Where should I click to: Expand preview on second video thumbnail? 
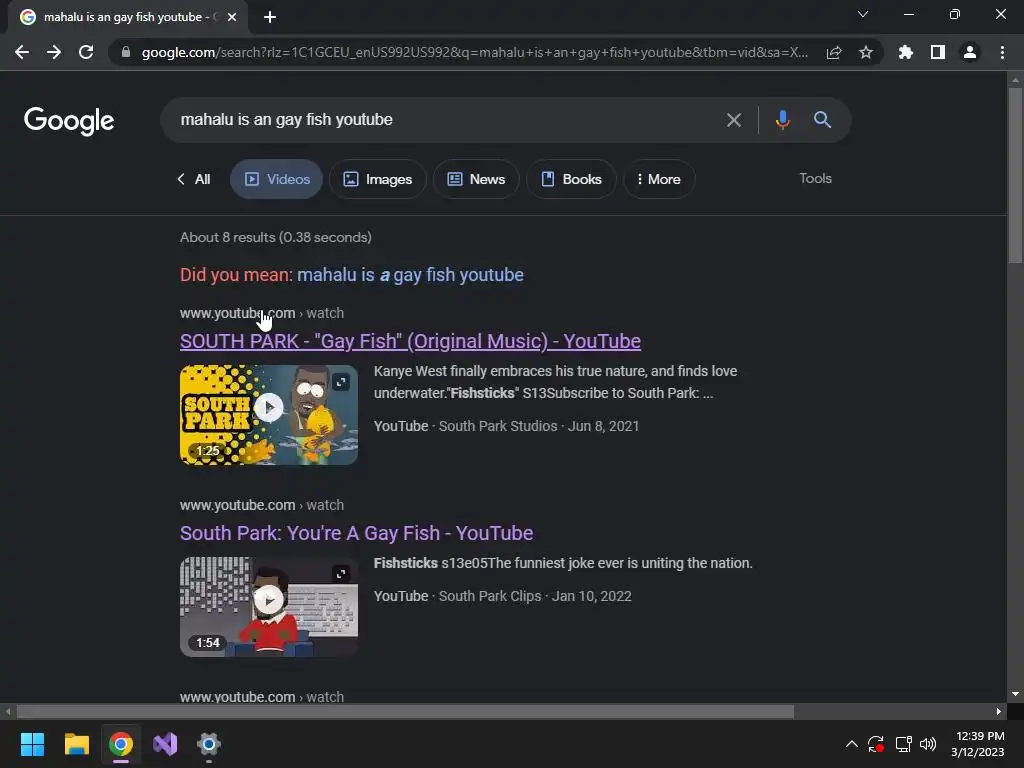coord(341,574)
